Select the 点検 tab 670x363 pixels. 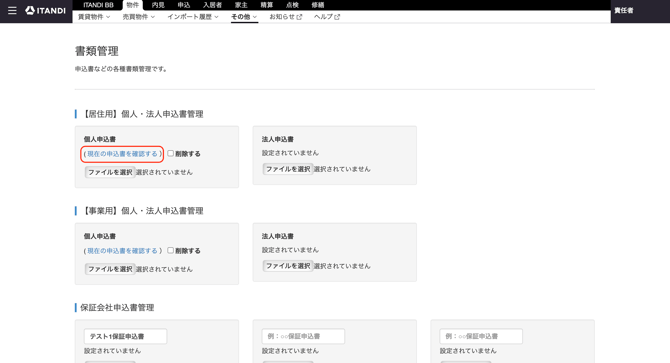(292, 5)
